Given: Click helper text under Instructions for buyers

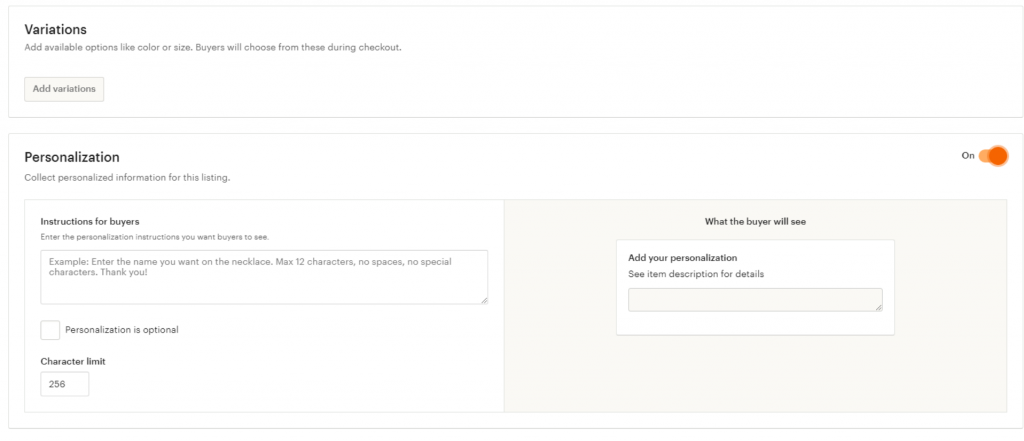Looking at the screenshot, I should click(155, 237).
